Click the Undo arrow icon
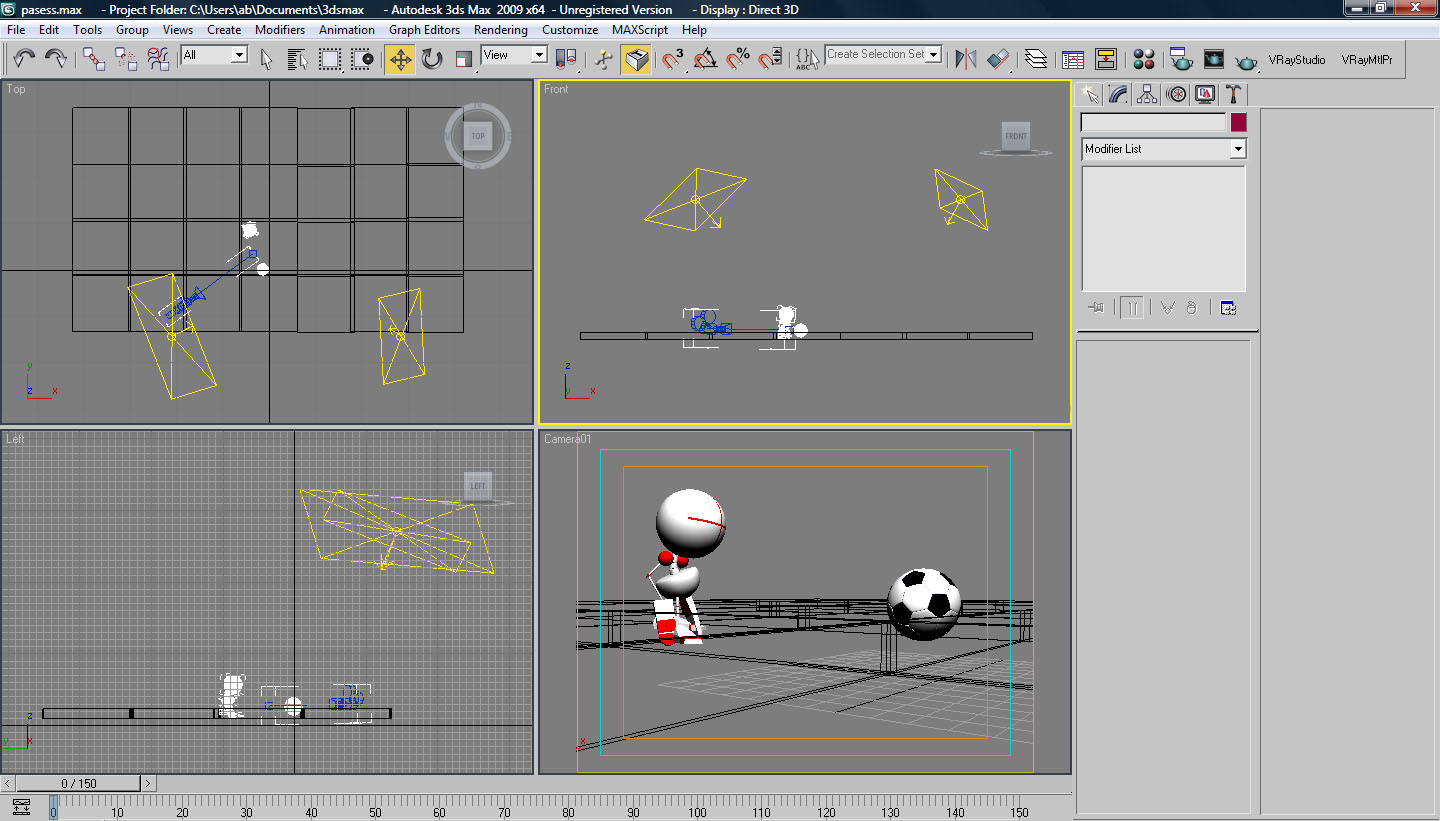 [x=24, y=59]
